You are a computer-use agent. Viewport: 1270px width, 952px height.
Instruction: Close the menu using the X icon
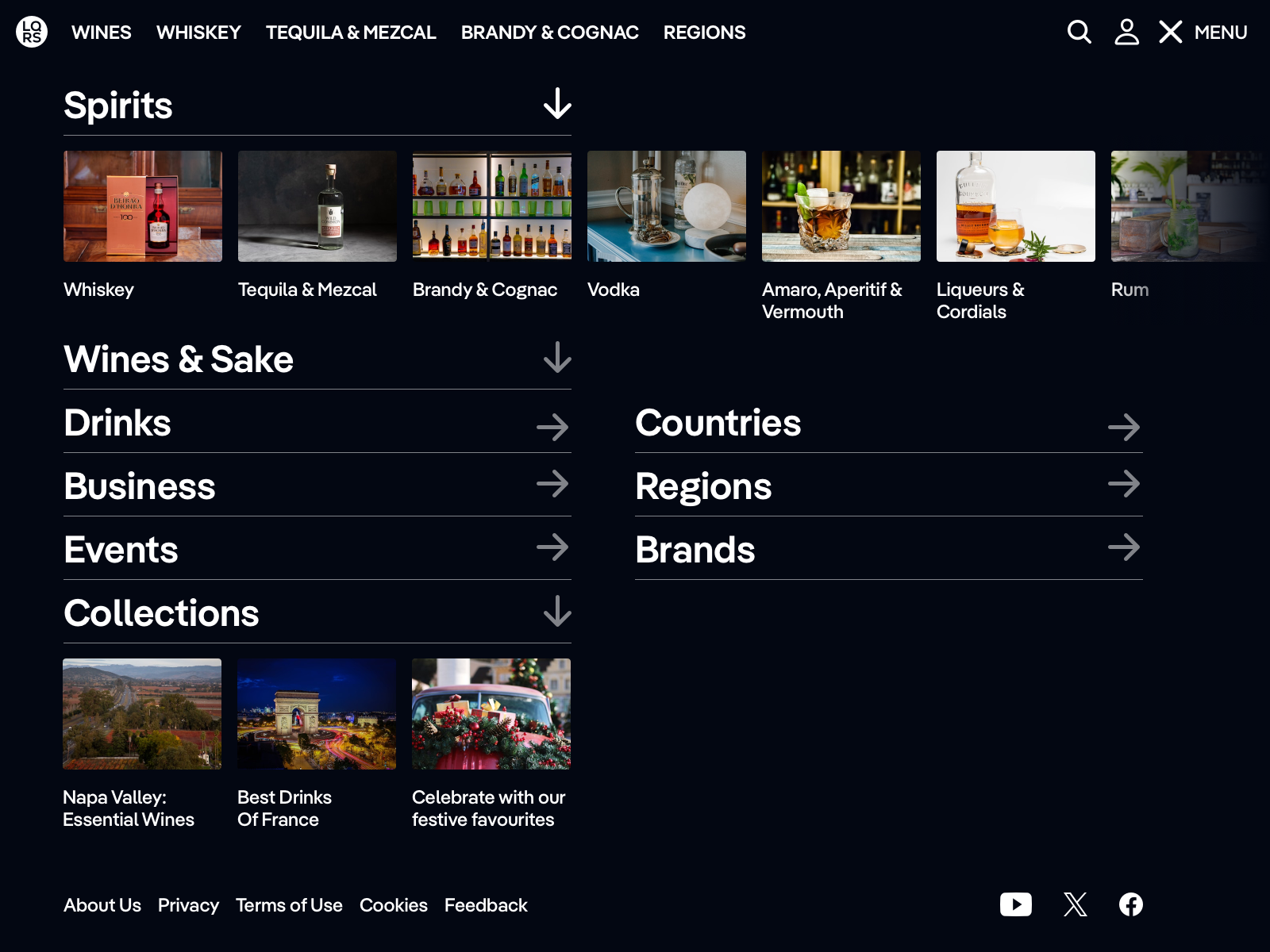pos(1170,33)
